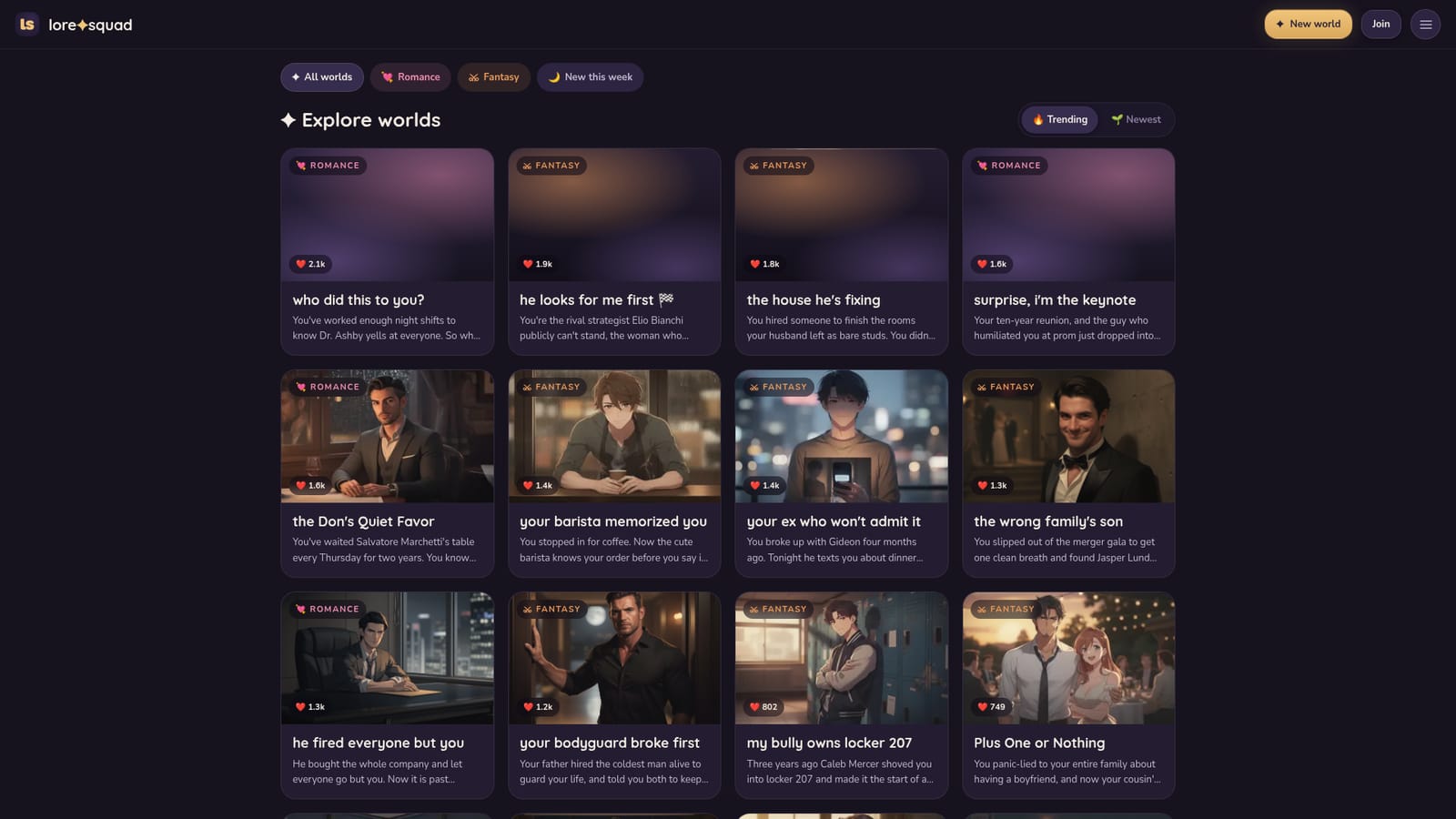Click the 1.8k heart on 'the house he's fixing'

pos(764,264)
